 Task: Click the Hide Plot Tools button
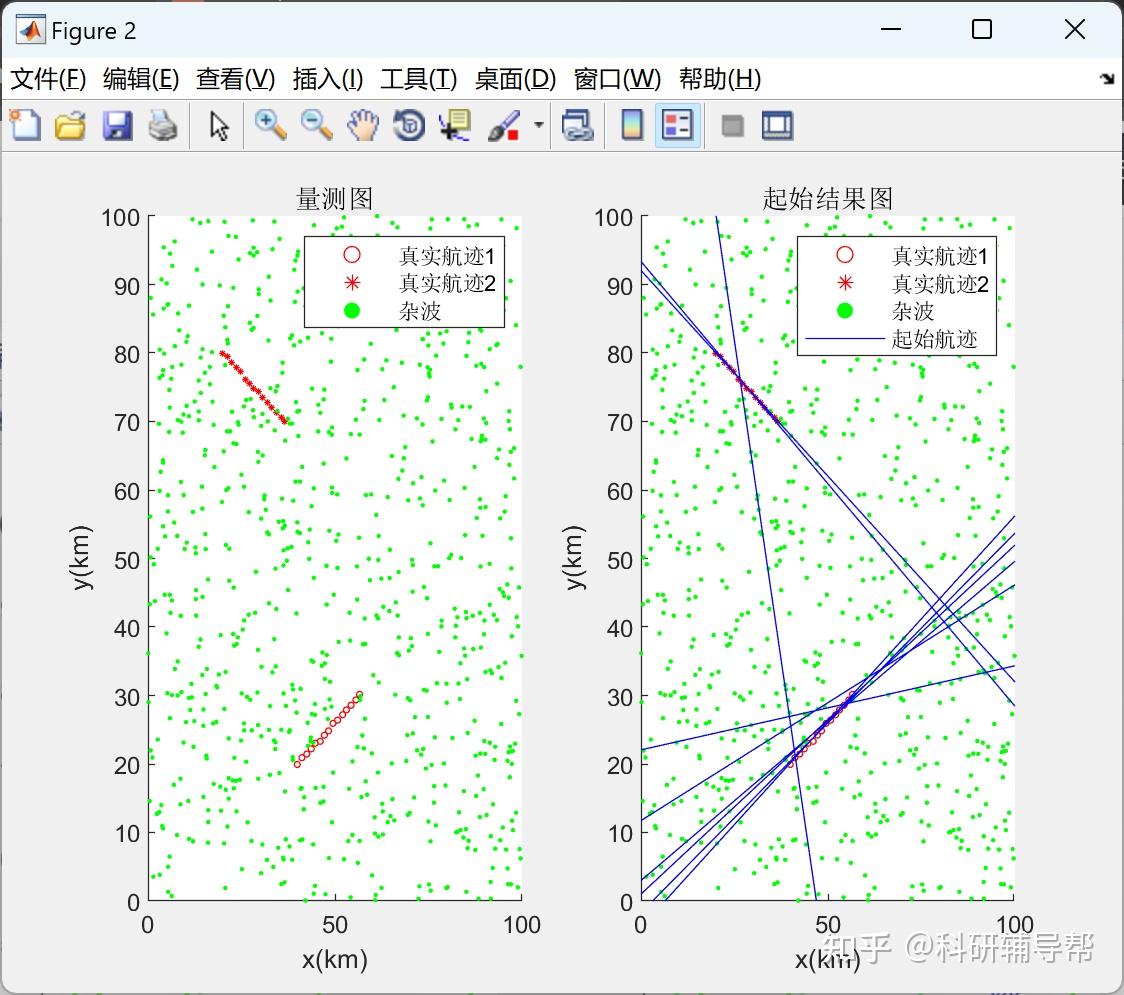[731, 125]
